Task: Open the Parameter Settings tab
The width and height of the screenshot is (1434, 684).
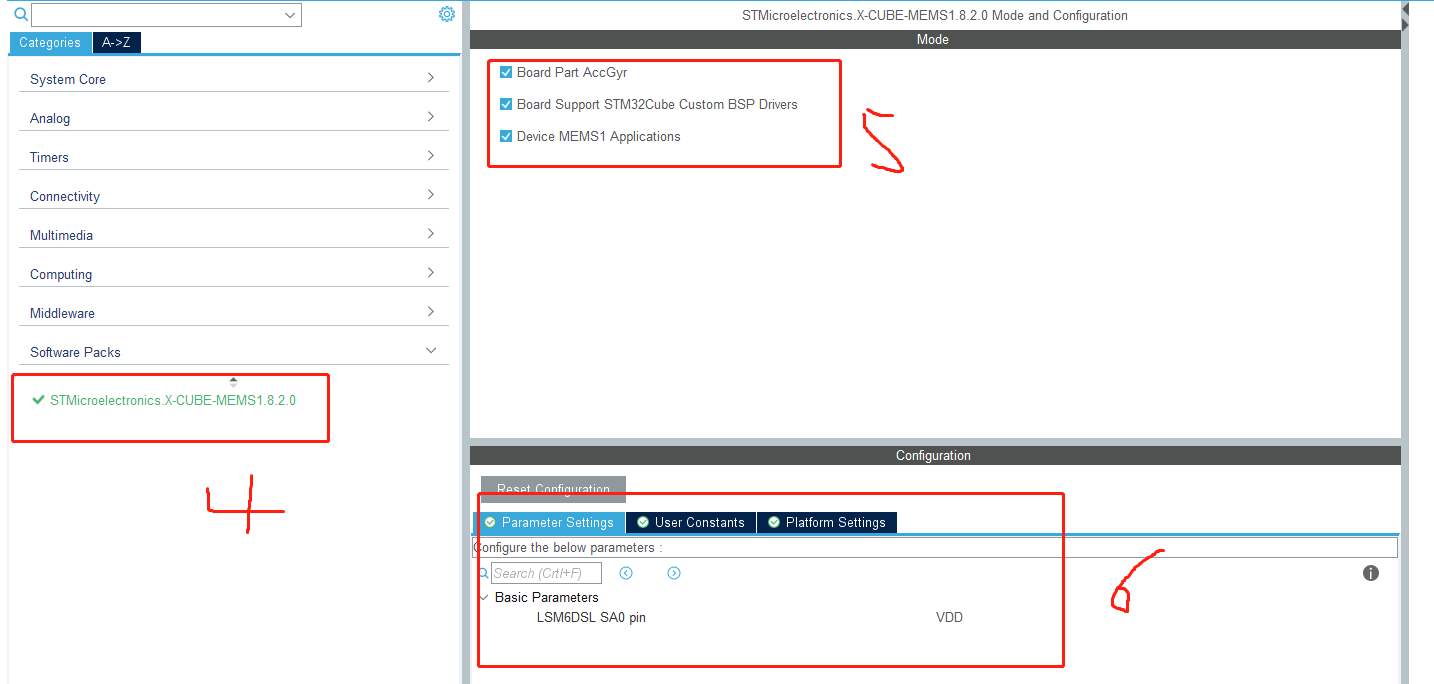Action: tap(549, 522)
